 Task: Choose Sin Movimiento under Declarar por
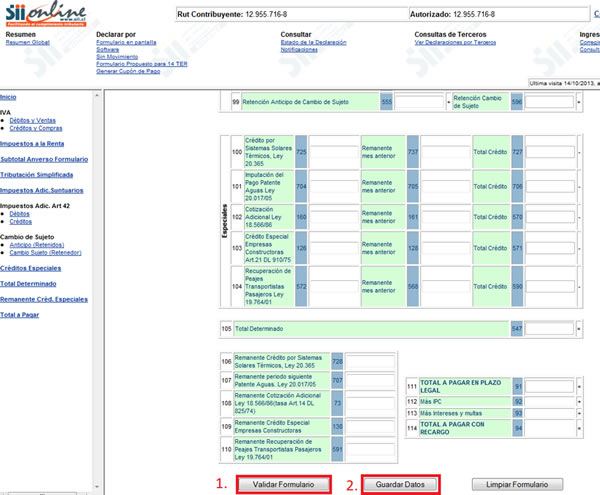pyautogui.click(x=118, y=57)
